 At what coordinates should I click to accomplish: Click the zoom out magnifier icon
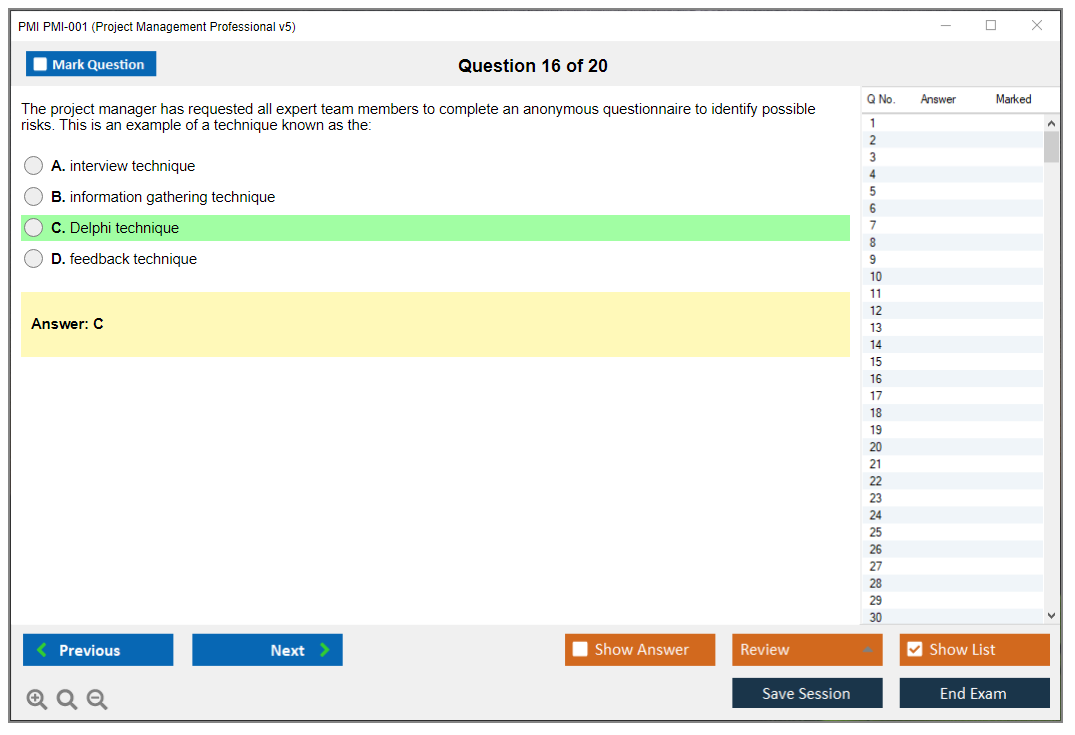[x=97, y=700]
